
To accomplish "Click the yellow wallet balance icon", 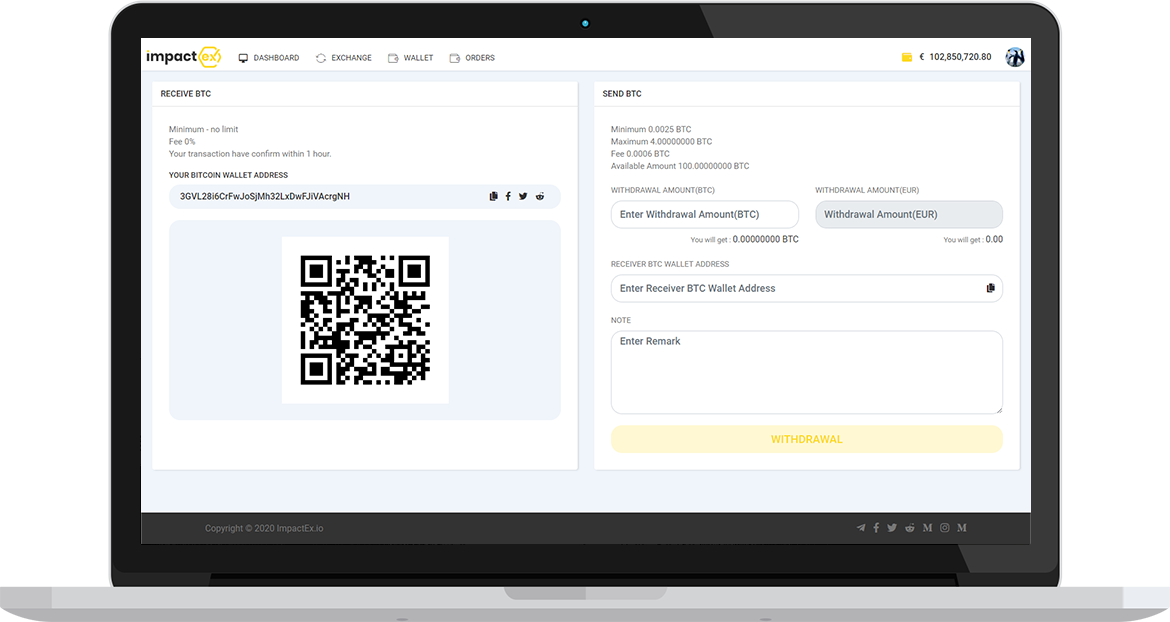I will coord(907,58).
